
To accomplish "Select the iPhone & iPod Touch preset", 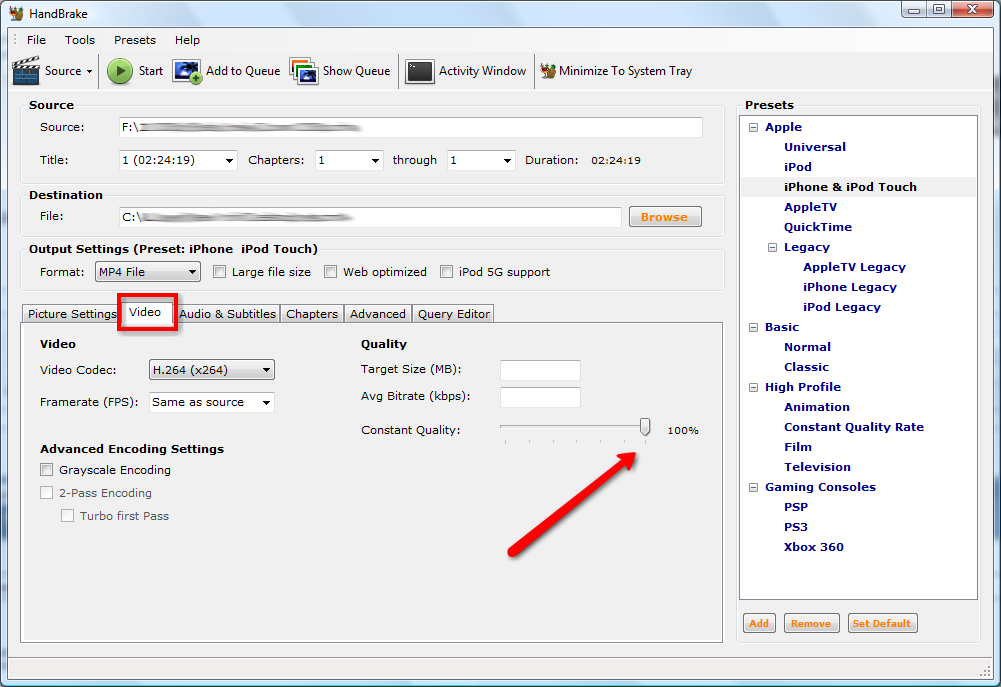I will 850,187.
